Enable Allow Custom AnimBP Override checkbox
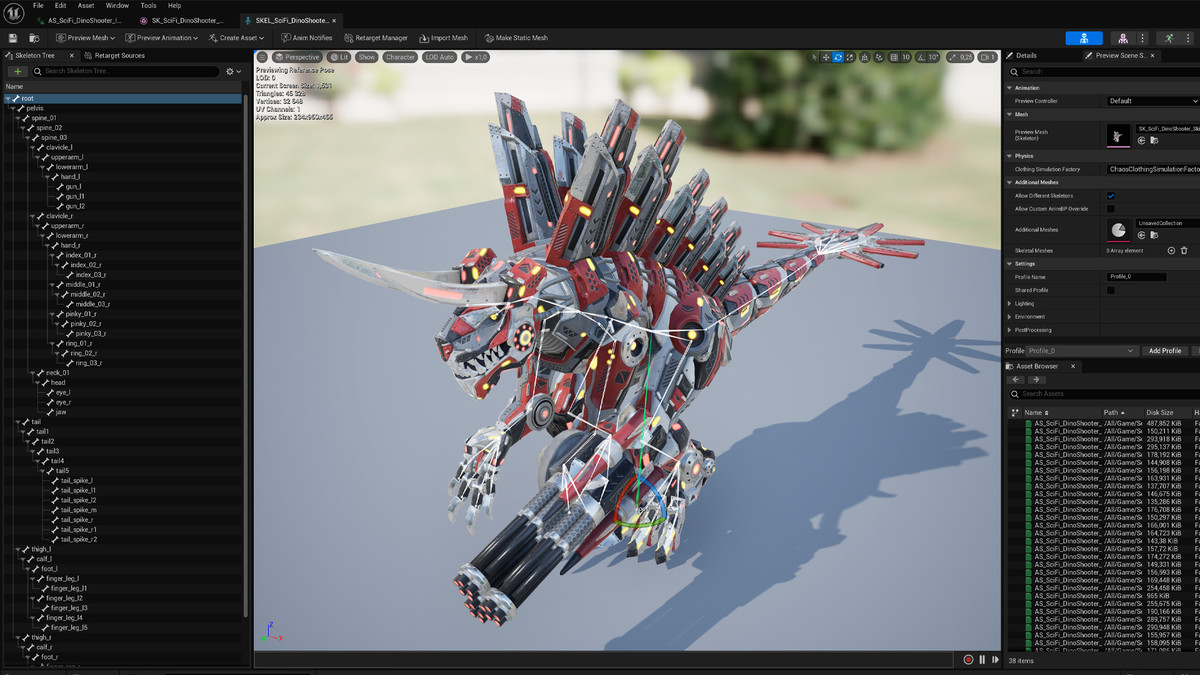 (1111, 209)
